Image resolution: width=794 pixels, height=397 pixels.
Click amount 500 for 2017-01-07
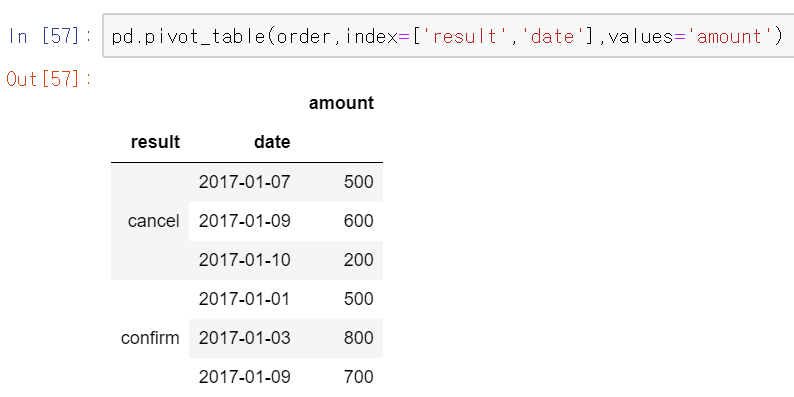coord(359,182)
